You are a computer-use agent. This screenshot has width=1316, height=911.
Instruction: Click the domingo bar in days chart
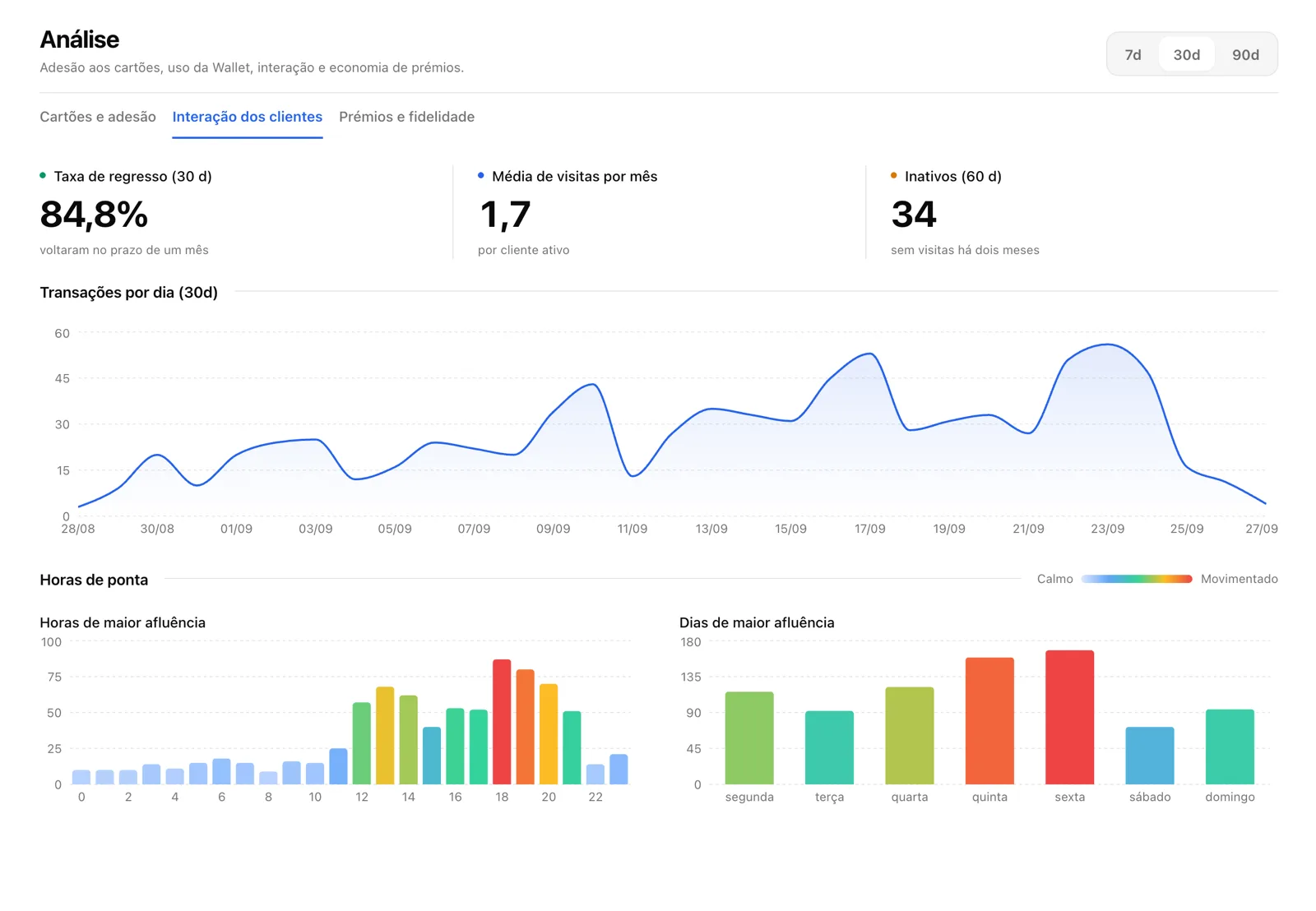coord(1230,747)
